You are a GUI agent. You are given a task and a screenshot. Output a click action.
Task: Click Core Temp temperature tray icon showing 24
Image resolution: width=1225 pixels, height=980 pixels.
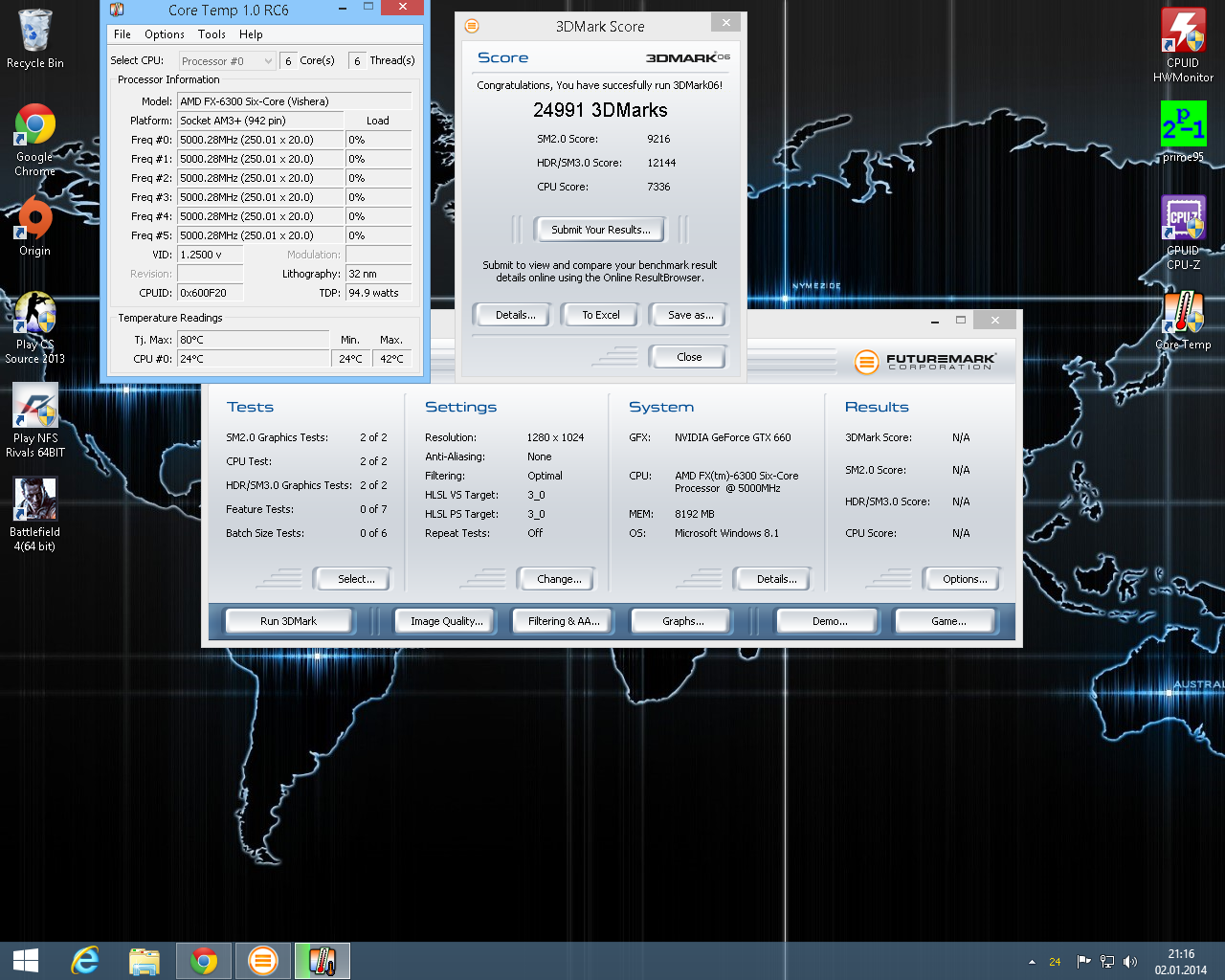pyautogui.click(x=1055, y=962)
